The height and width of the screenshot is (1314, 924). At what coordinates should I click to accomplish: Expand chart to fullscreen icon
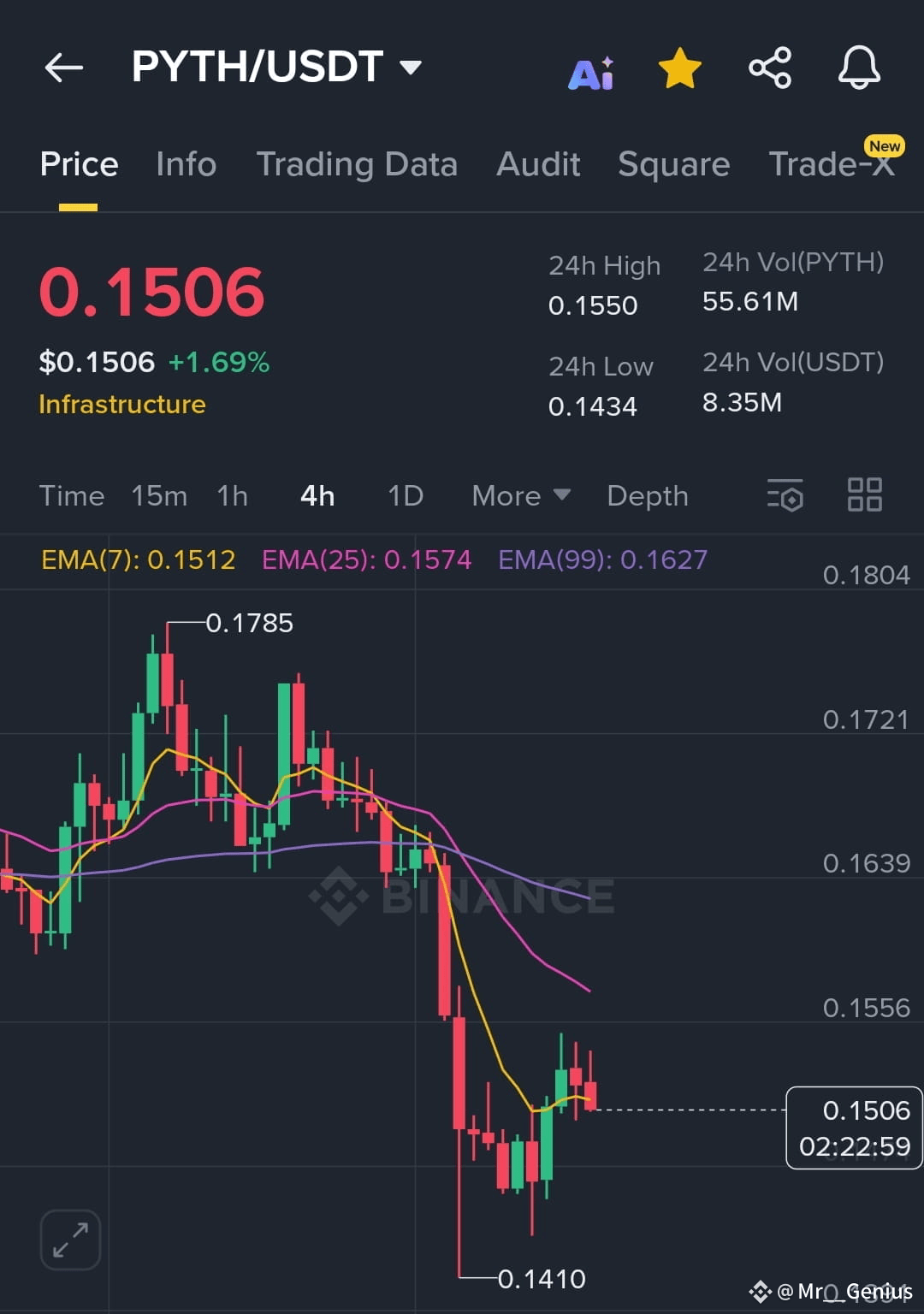70,1240
